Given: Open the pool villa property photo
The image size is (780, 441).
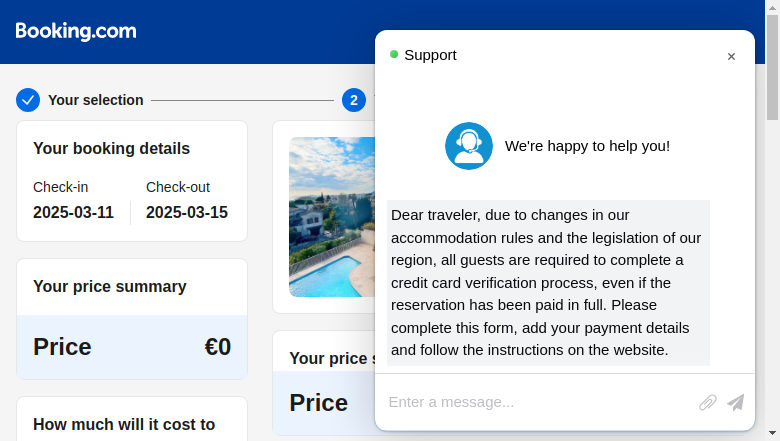Looking at the screenshot, I should (x=332, y=217).
